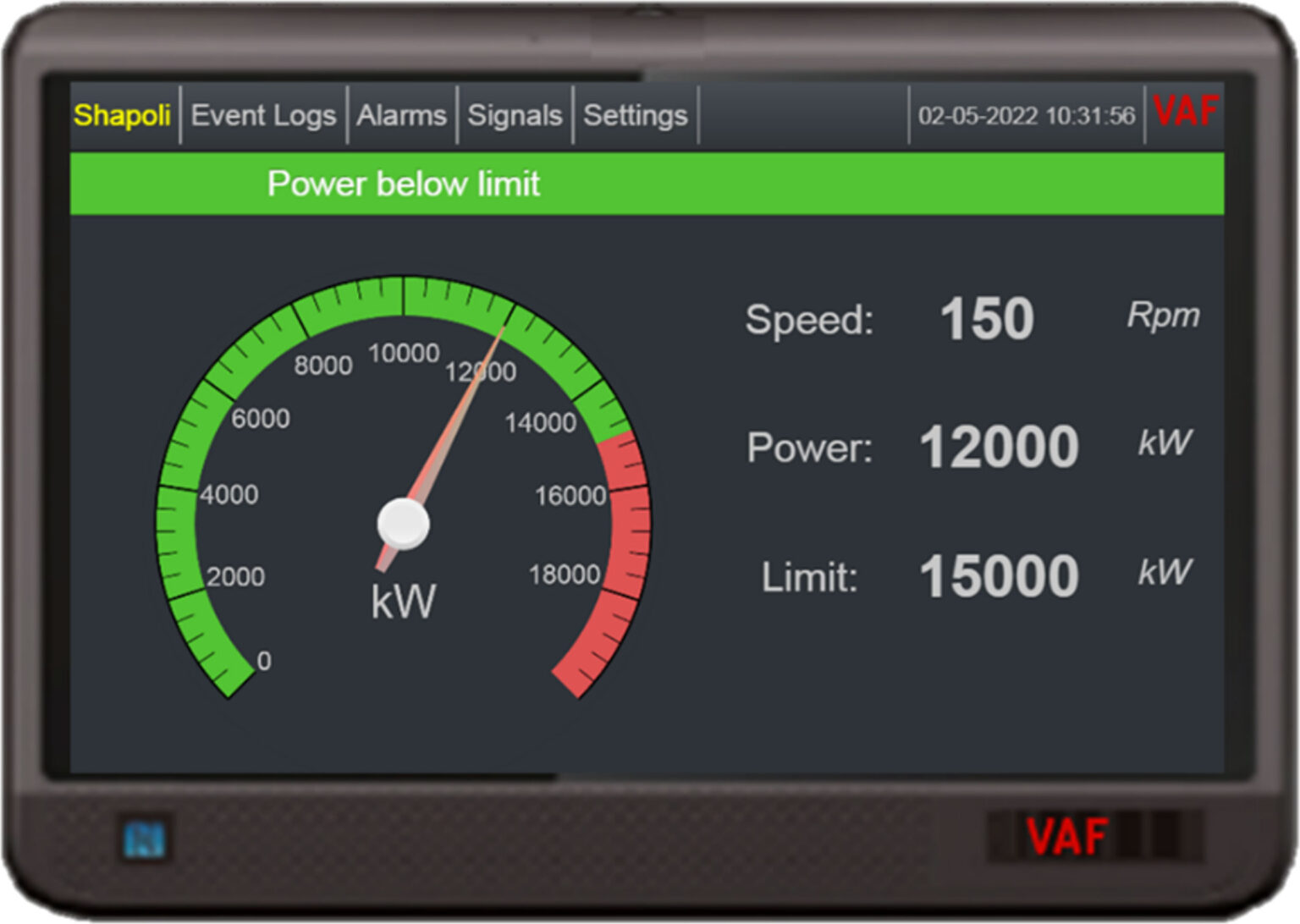The image size is (1300, 924).
Task: Click the 0 mark on the gauge
Action: pos(264,661)
